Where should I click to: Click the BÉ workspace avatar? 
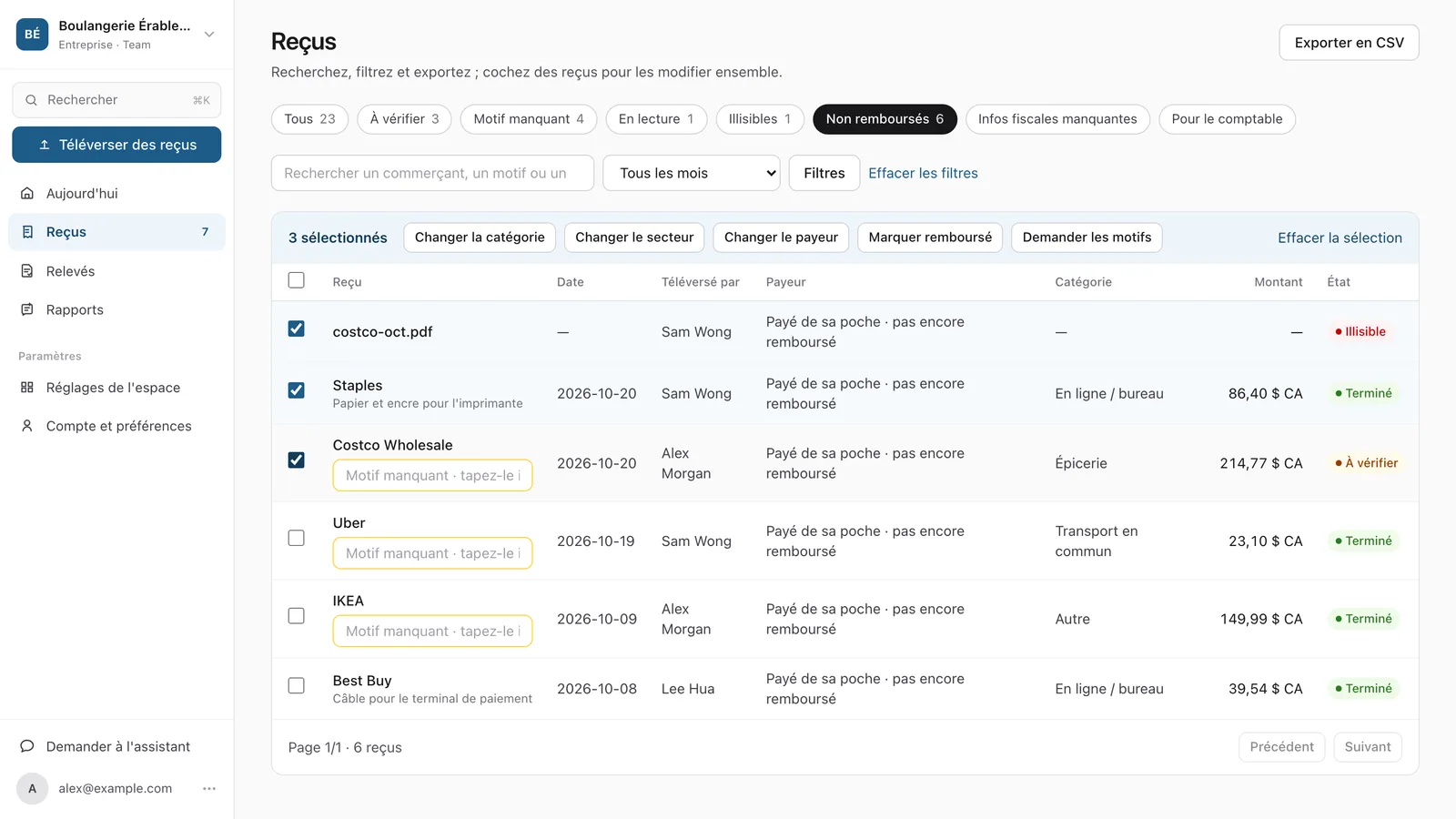(x=32, y=35)
